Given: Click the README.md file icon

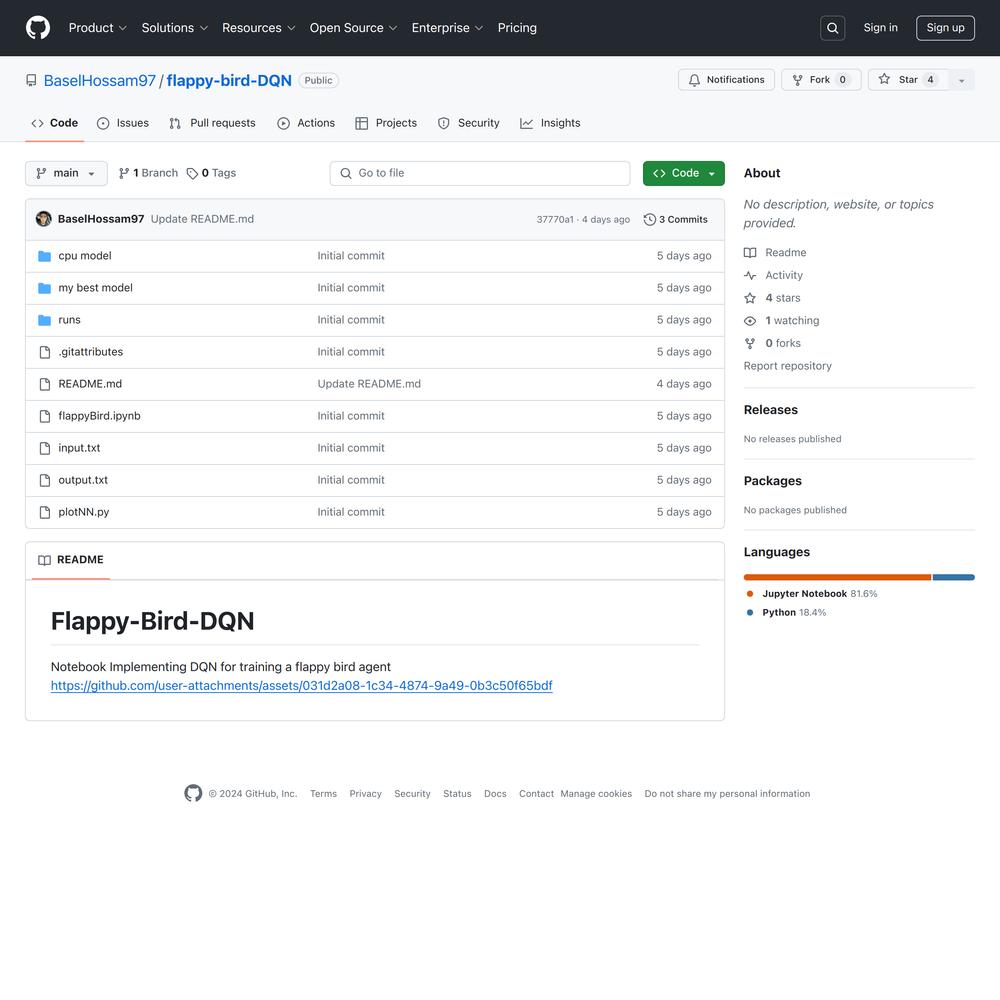Looking at the screenshot, I should 45,384.
